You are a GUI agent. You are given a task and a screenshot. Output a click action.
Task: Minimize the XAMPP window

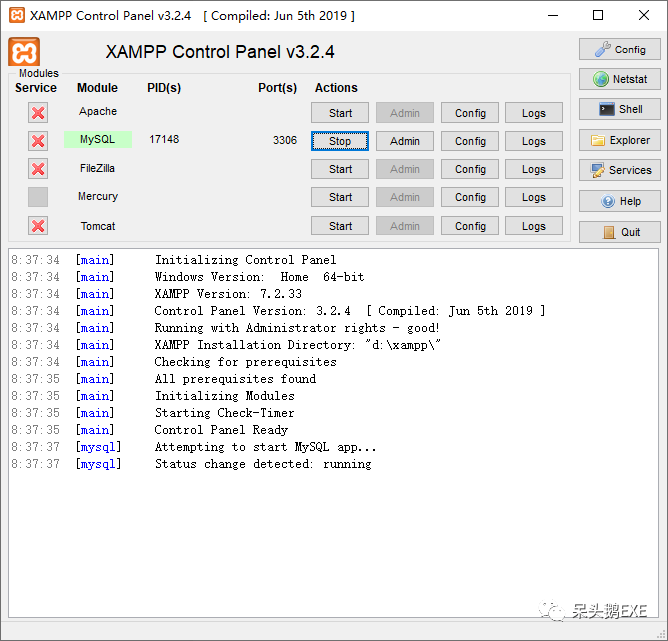pos(553,15)
